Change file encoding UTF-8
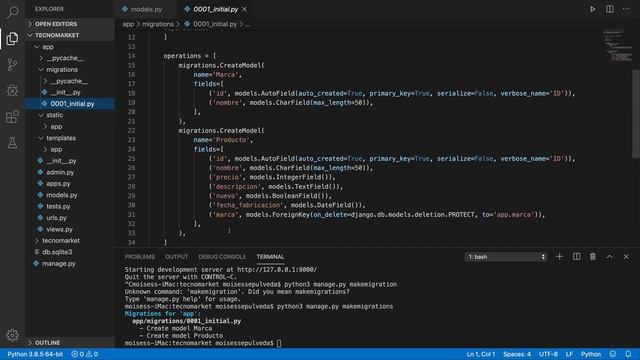Screen dimensions: 640x360 [548, 354]
